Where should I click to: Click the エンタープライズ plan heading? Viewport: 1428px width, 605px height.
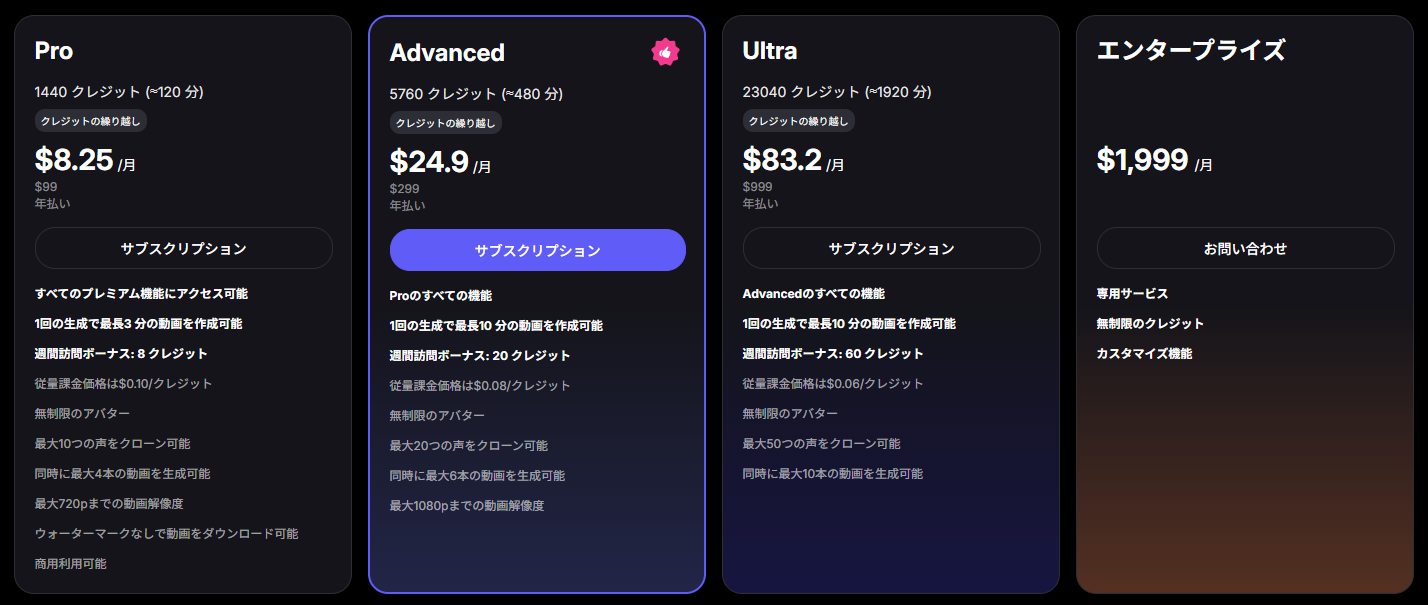click(x=1190, y=50)
